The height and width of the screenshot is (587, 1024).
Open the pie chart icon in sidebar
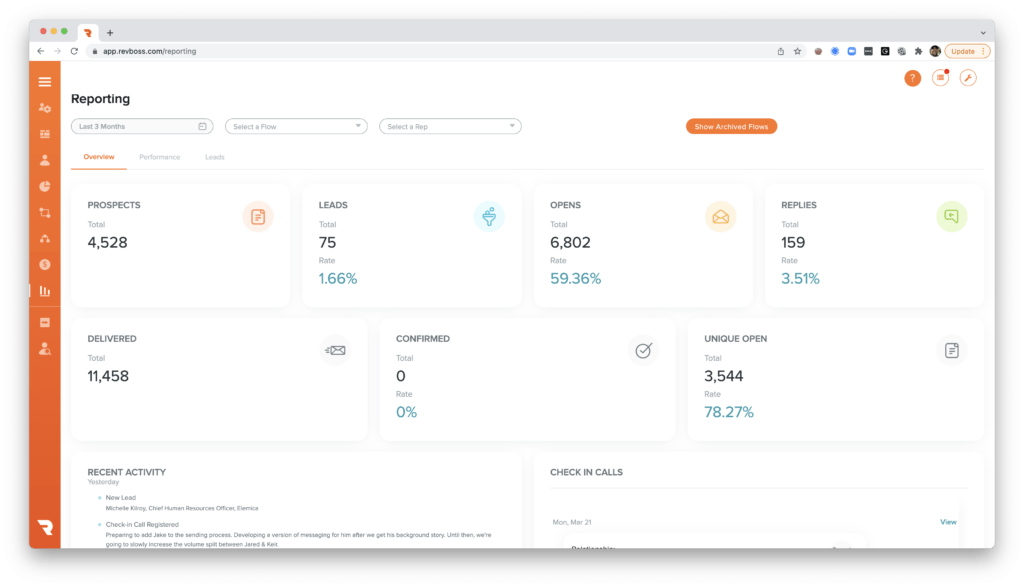point(44,186)
